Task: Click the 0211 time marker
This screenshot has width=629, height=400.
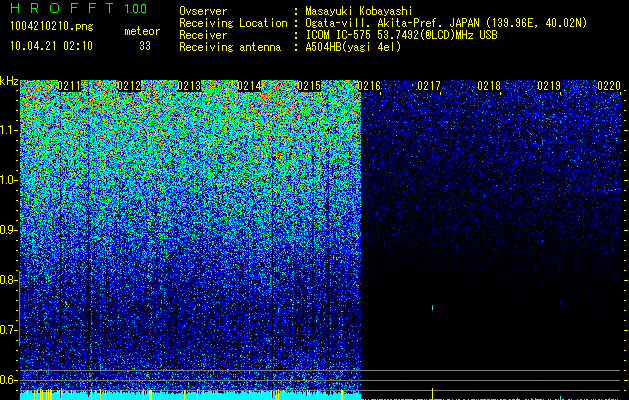Action: pos(69,86)
